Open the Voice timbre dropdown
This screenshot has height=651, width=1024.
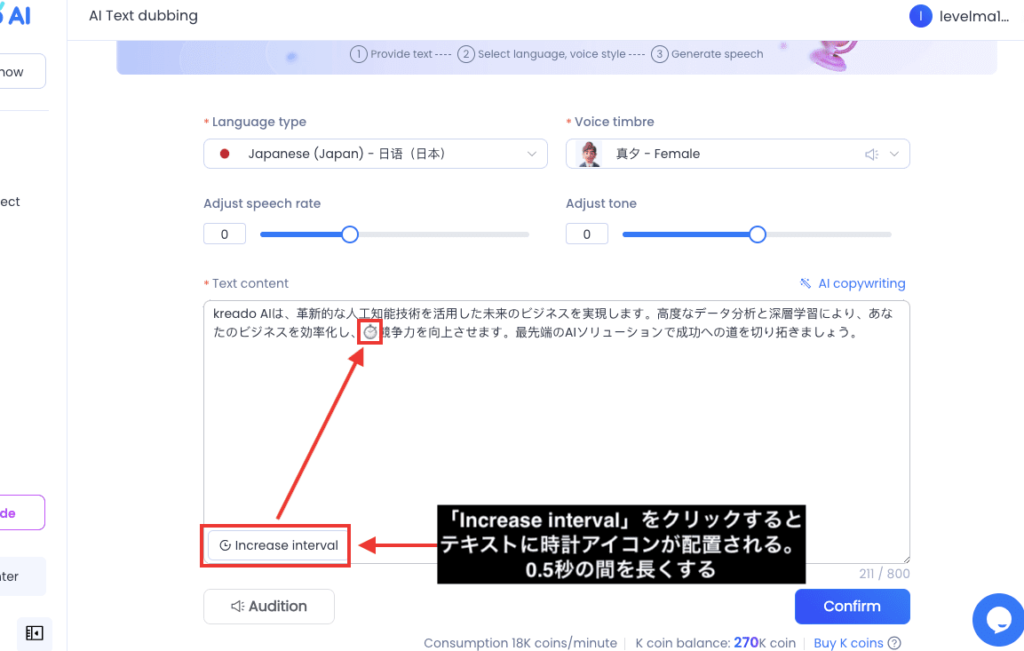pyautogui.click(x=737, y=154)
